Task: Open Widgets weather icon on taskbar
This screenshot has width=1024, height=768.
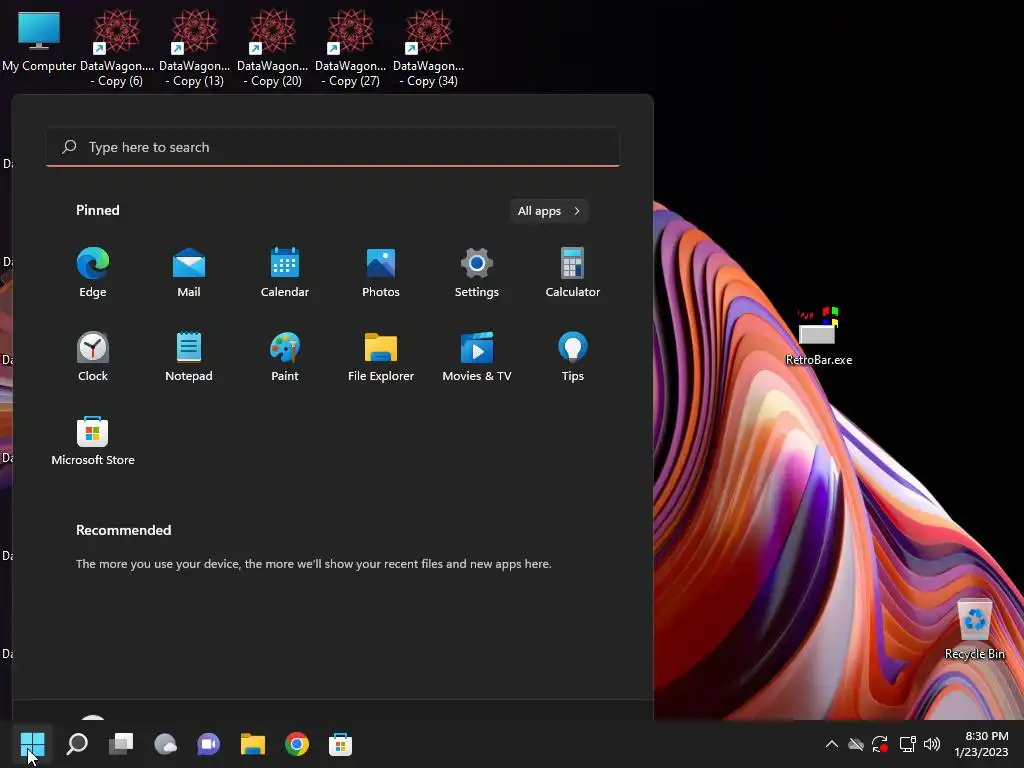Action: click(165, 744)
